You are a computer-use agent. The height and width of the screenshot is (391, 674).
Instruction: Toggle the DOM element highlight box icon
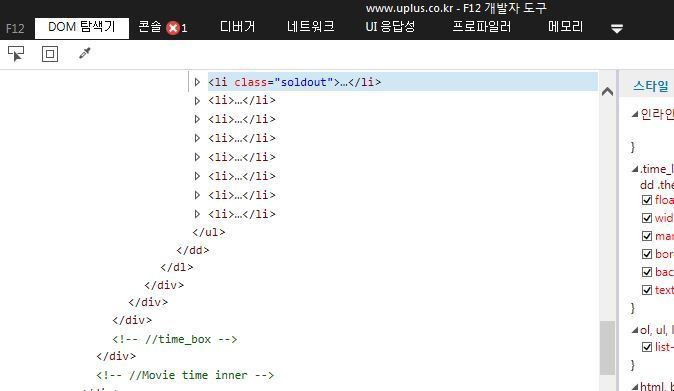click(50, 54)
